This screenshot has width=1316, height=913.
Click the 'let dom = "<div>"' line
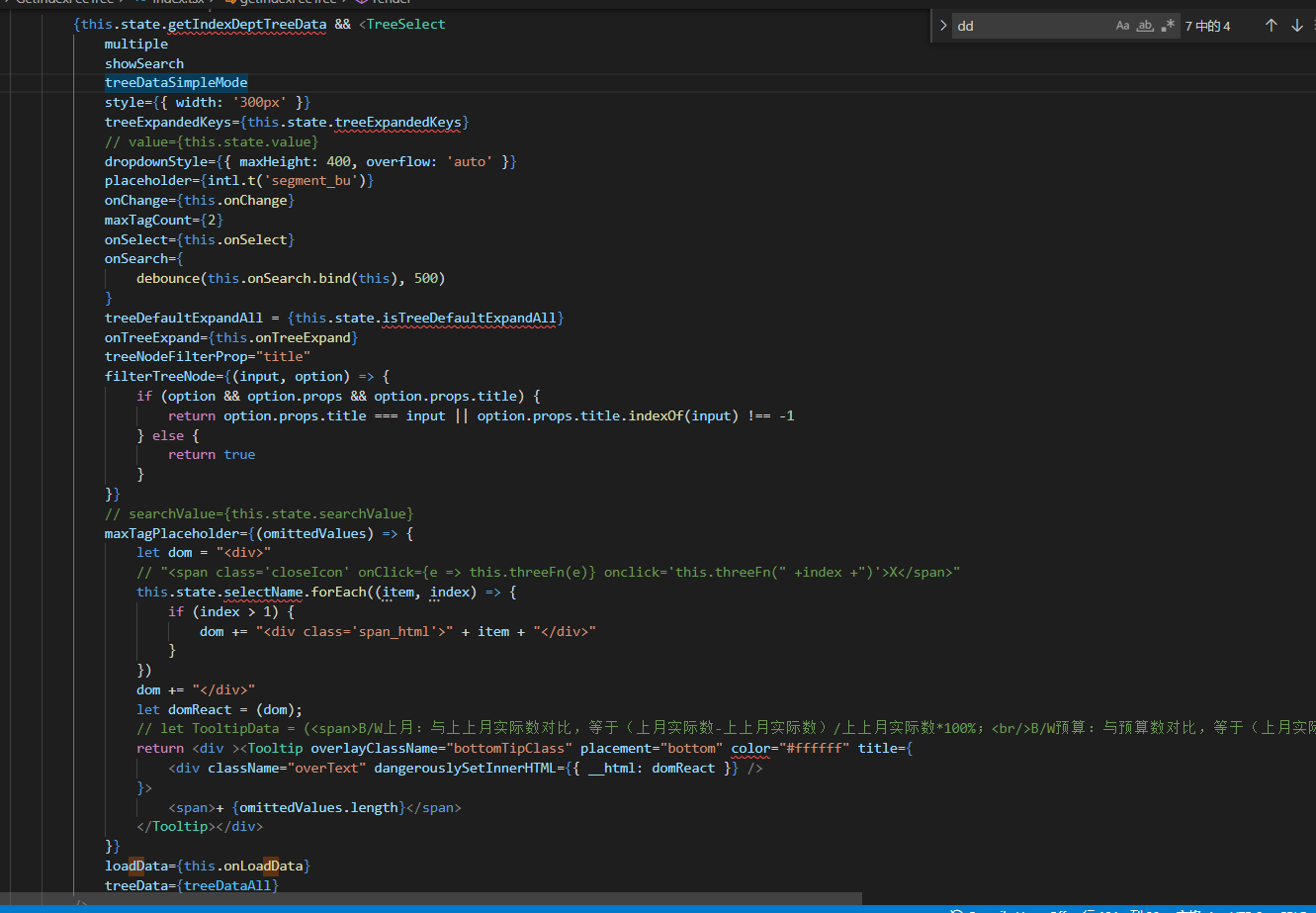tap(204, 552)
